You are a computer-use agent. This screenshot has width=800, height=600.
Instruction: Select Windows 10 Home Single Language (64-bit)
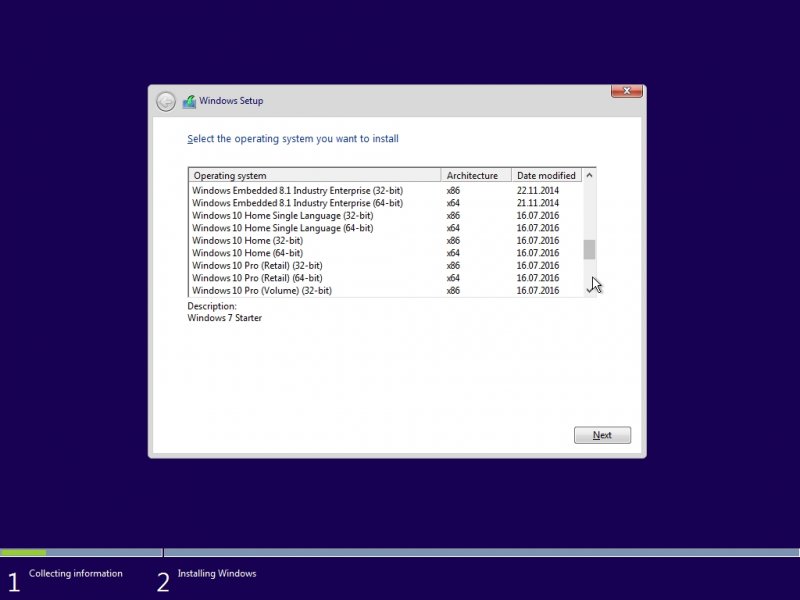pyautogui.click(x=386, y=228)
